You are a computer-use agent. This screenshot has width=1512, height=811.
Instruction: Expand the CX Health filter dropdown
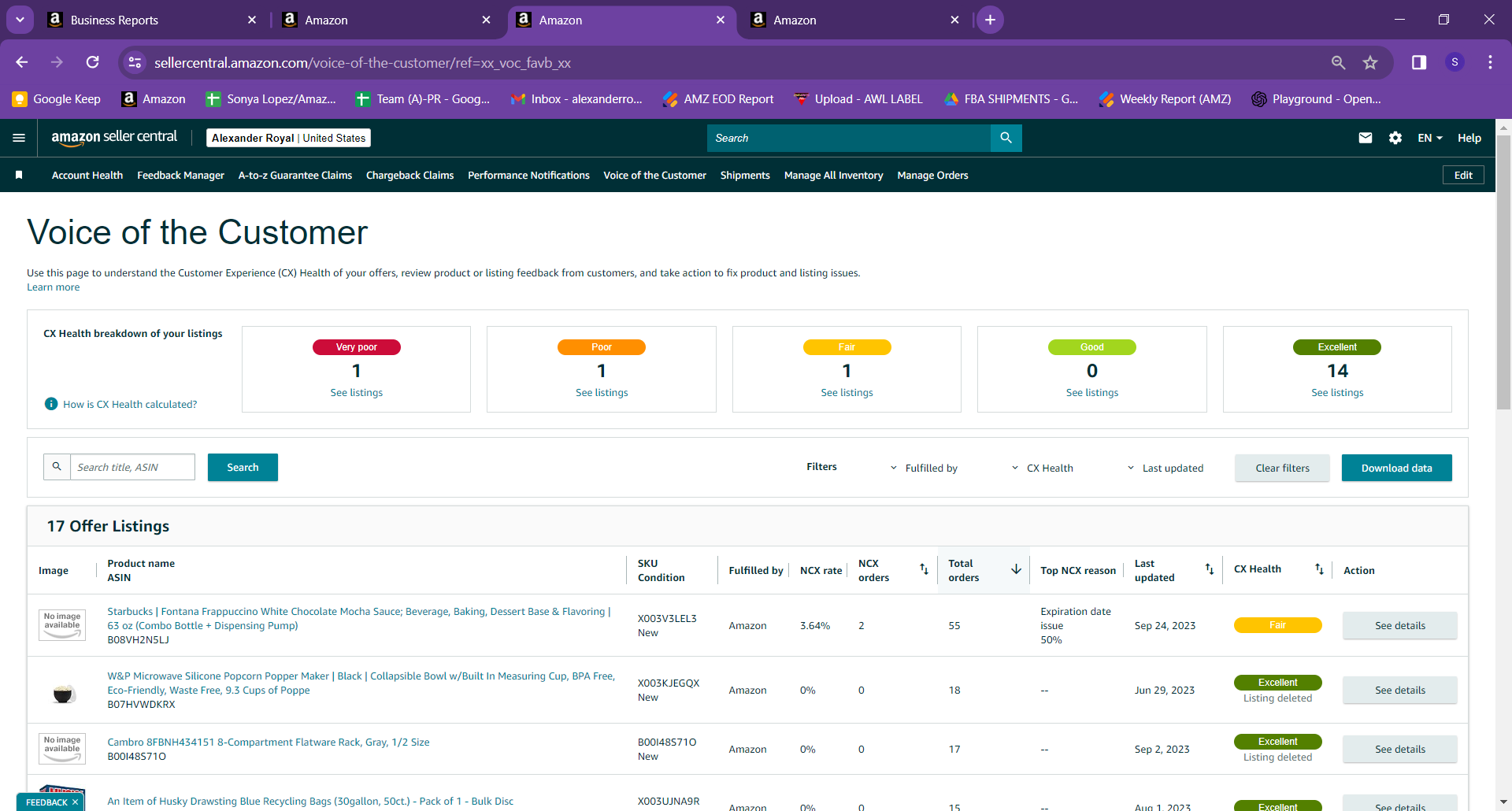(1042, 468)
